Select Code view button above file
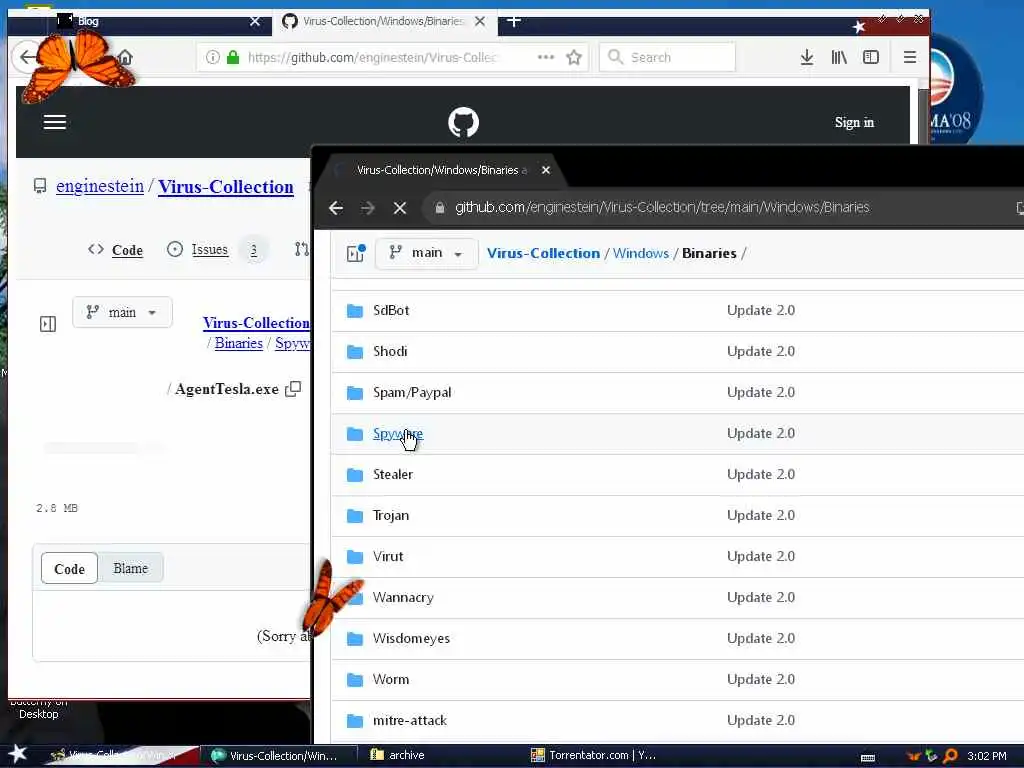Viewport: 1024px width, 768px height. tap(69, 568)
